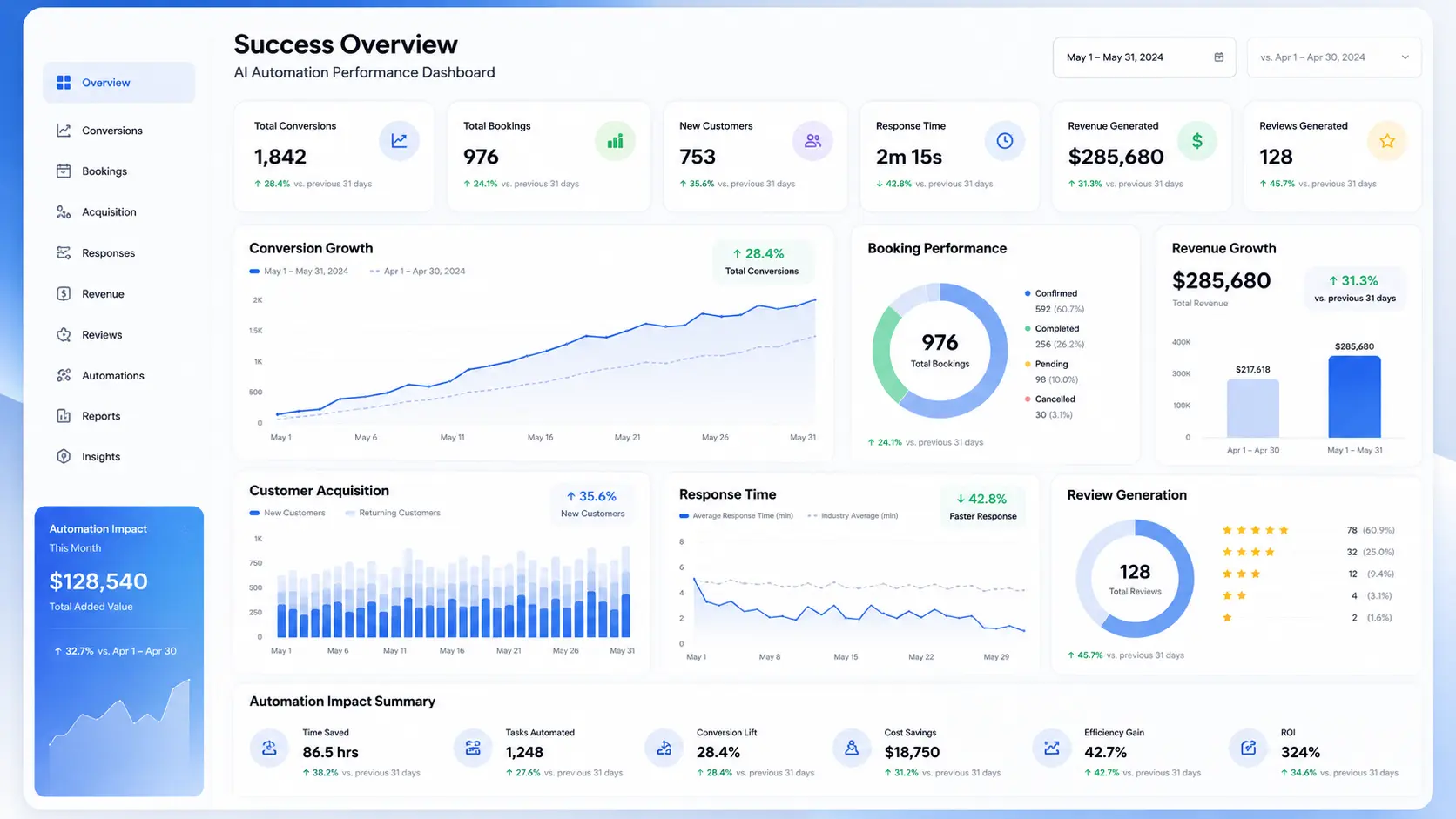Click the 128 Total Reviews donut chart
The image size is (1456, 819).
point(1135,579)
